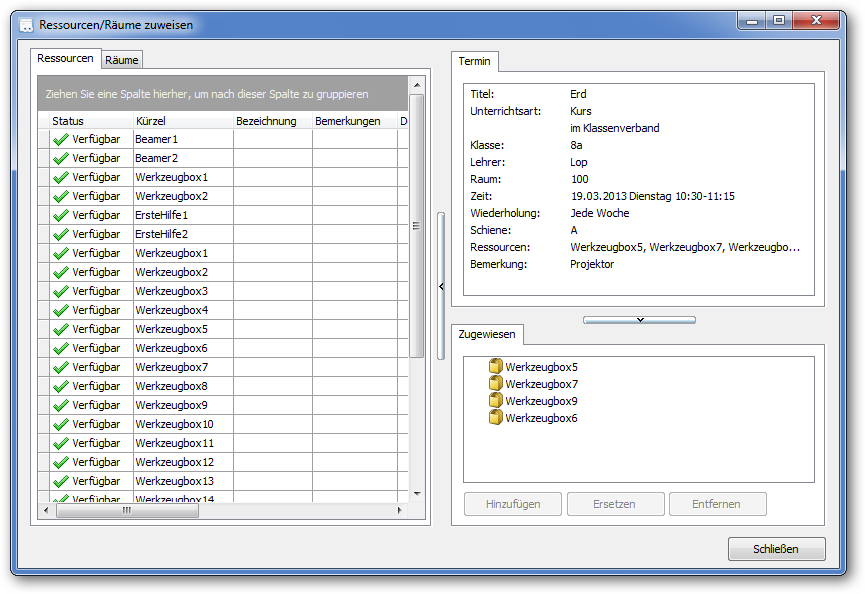The height and width of the screenshot is (594, 865).
Task: Click the window icon in the title bar
Action: point(26,25)
